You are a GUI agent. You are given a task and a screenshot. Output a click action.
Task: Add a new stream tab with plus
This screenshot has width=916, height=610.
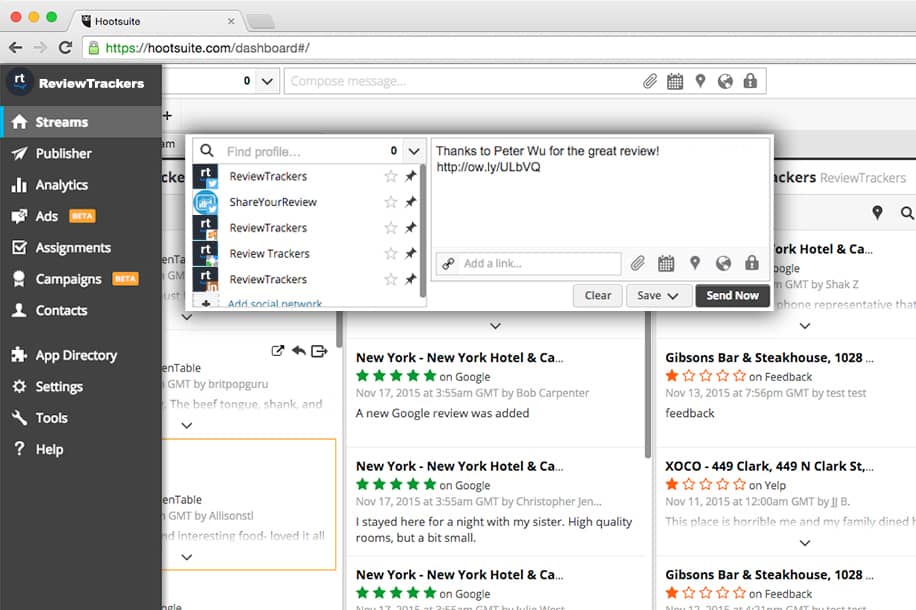[x=167, y=116]
